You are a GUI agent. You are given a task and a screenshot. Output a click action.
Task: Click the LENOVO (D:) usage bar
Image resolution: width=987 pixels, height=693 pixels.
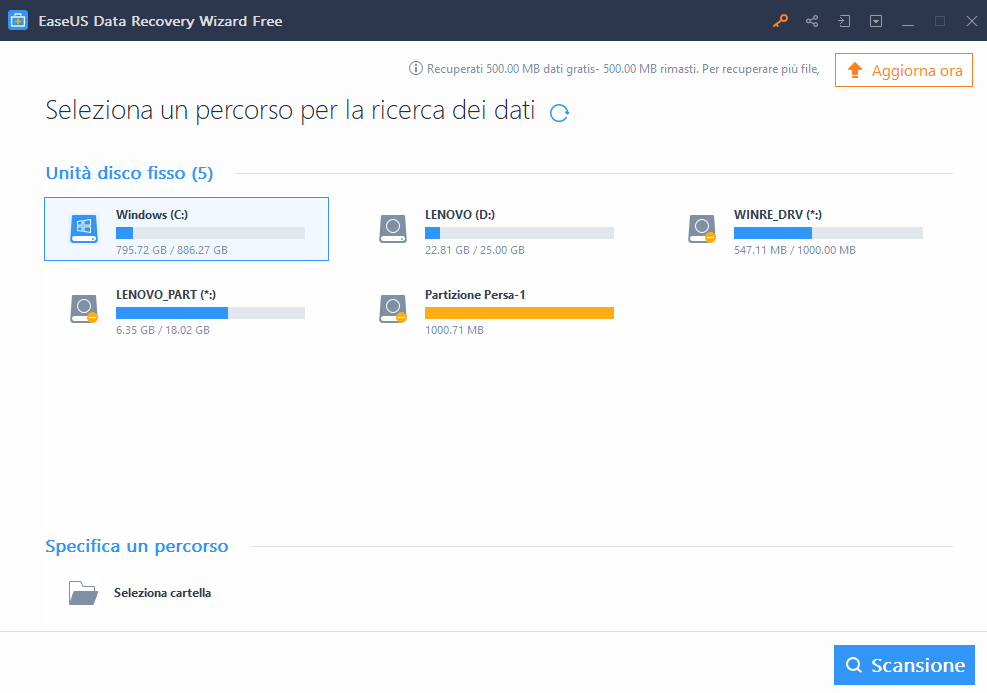tap(519, 233)
